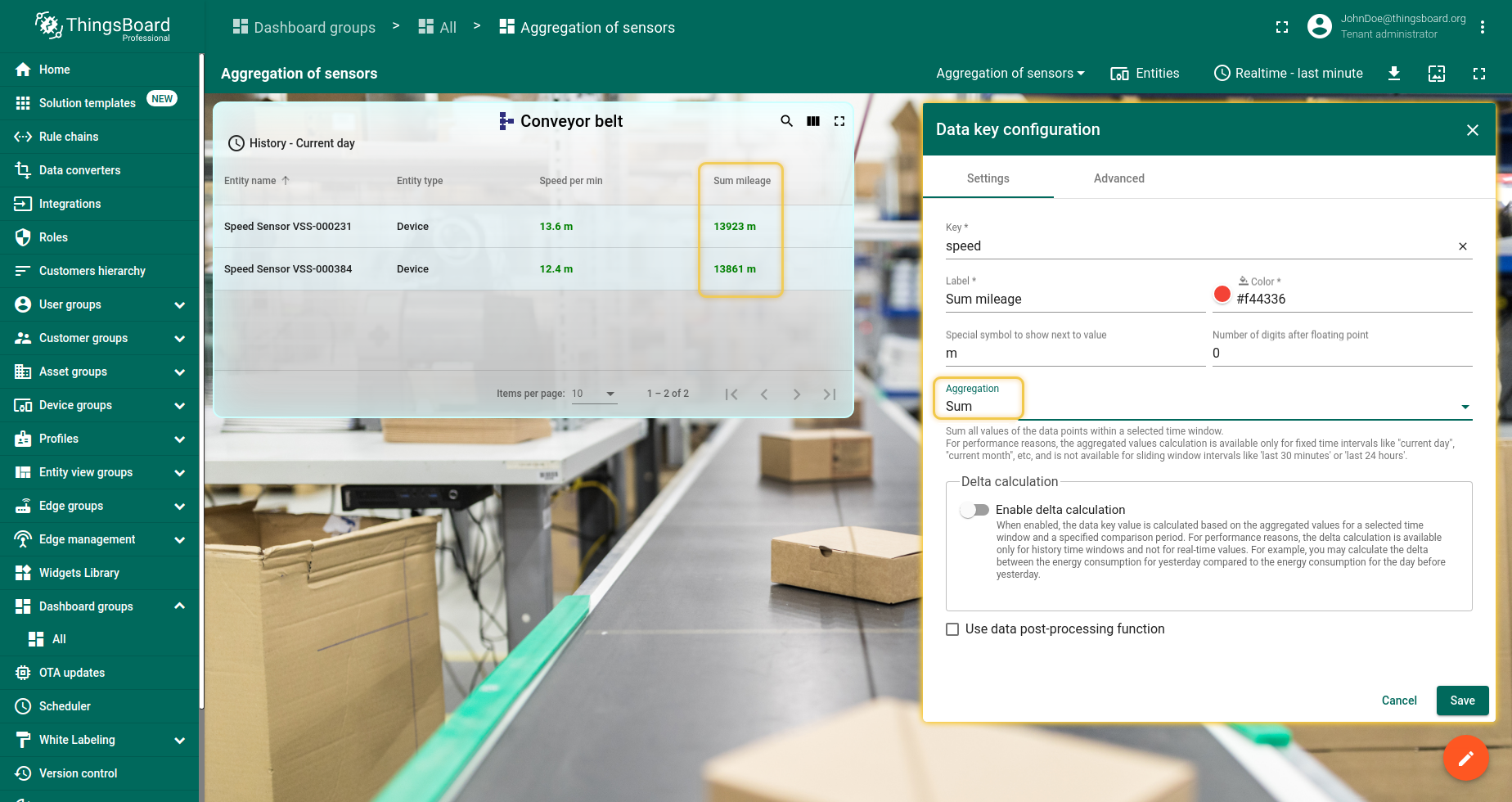The width and height of the screenshot is (1512, 802).
Task: Go to next page of table
Action: click(797, 394)
